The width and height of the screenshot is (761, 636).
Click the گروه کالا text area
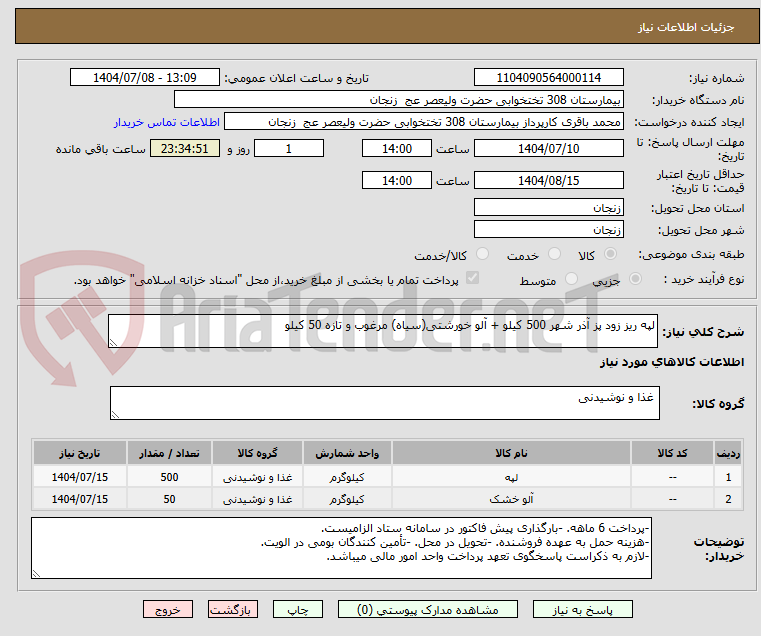384,403
